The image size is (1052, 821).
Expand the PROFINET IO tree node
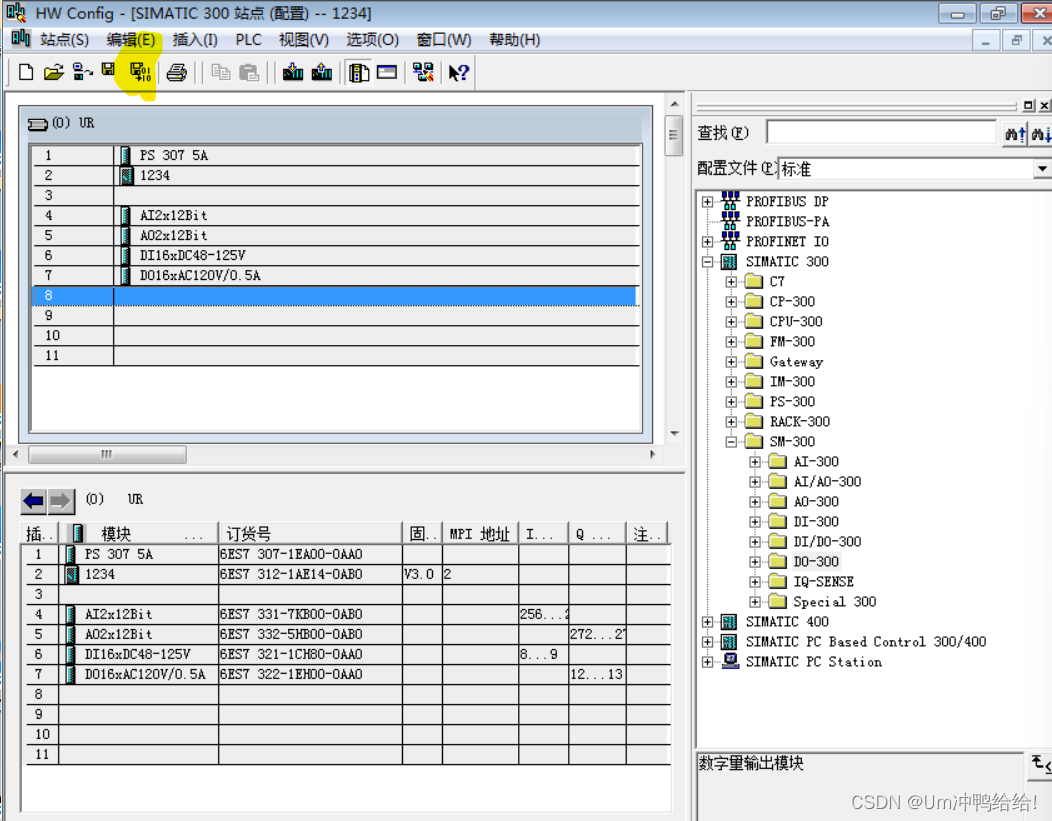point(707,241)
